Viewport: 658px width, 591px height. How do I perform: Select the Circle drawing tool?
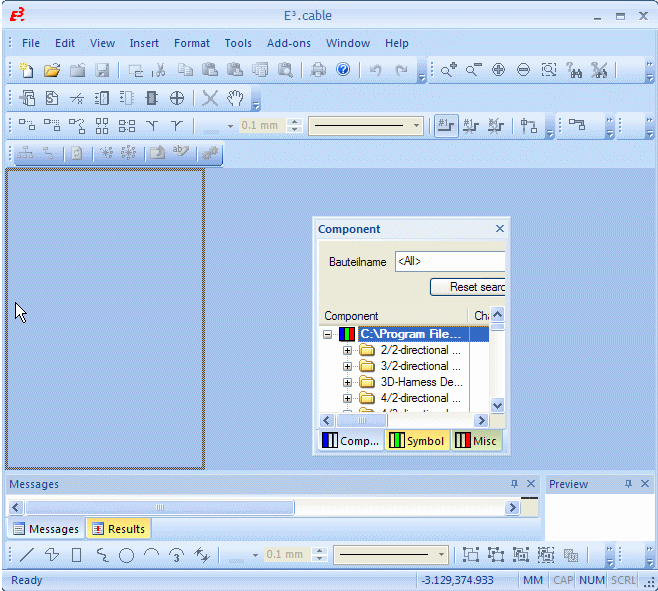126,555
